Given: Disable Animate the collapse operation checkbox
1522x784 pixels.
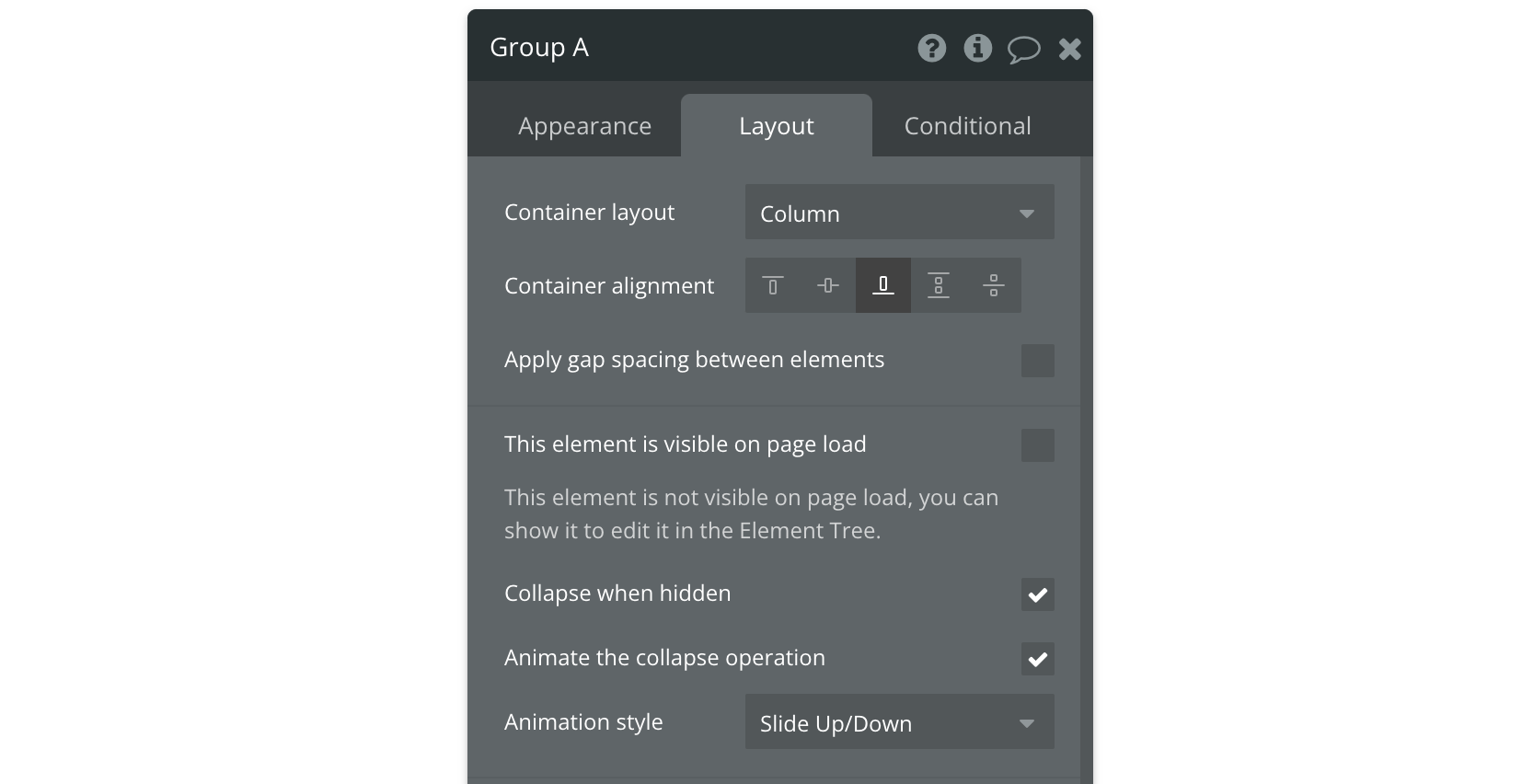Looking at the screenshot, I should point(1037,659).
